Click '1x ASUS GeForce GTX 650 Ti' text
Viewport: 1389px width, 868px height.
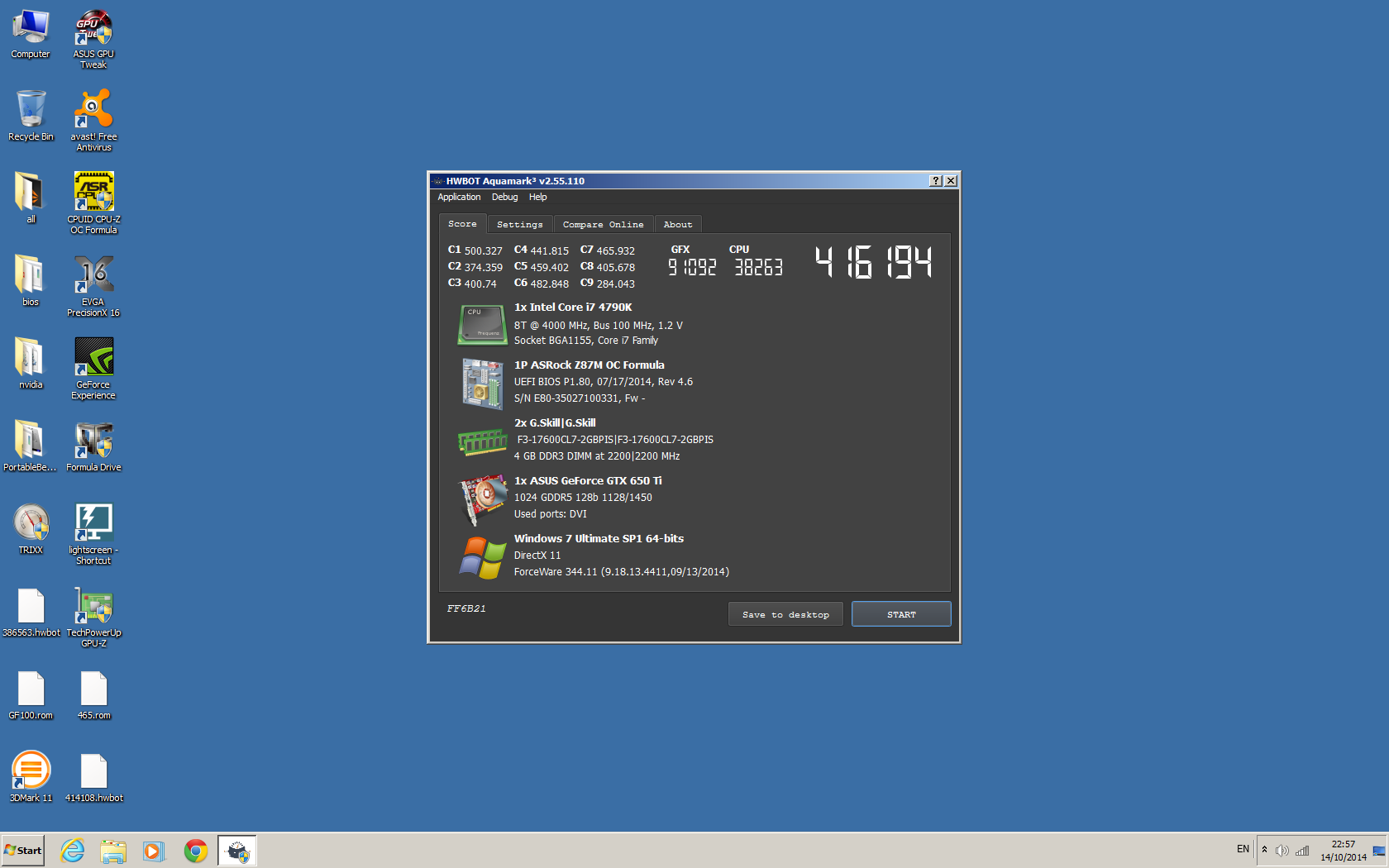pos(588,481)
